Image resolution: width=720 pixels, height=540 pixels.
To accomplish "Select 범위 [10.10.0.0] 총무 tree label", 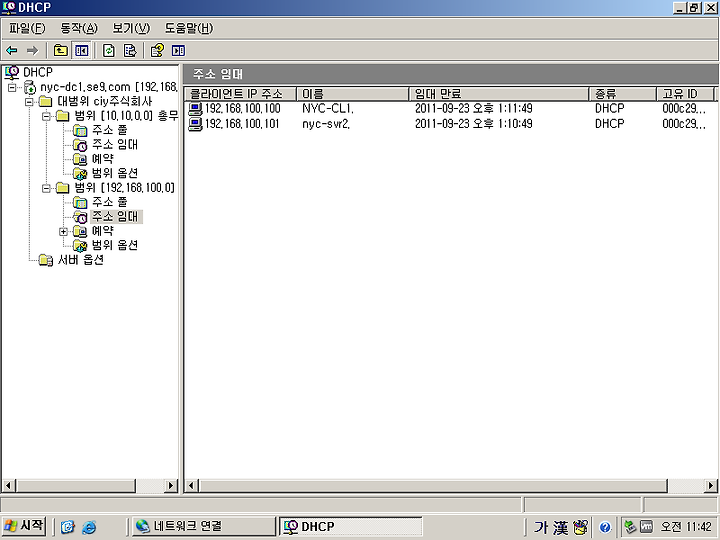I will 126,116.
